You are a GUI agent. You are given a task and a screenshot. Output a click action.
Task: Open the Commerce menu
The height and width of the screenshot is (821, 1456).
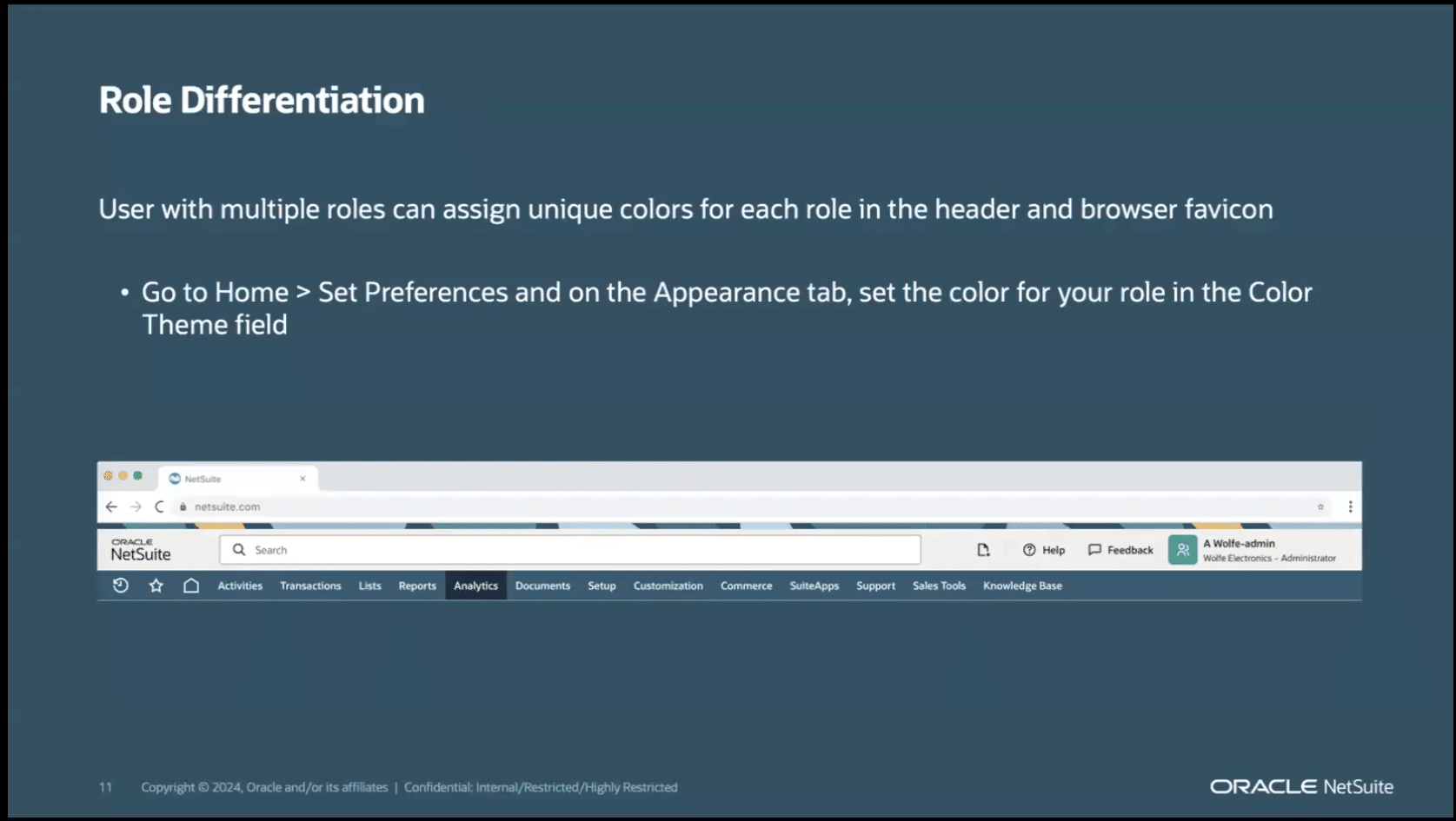[747, 586]
